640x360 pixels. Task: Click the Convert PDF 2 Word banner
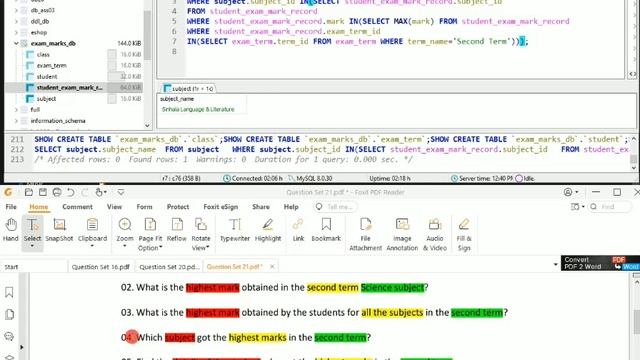600,263
